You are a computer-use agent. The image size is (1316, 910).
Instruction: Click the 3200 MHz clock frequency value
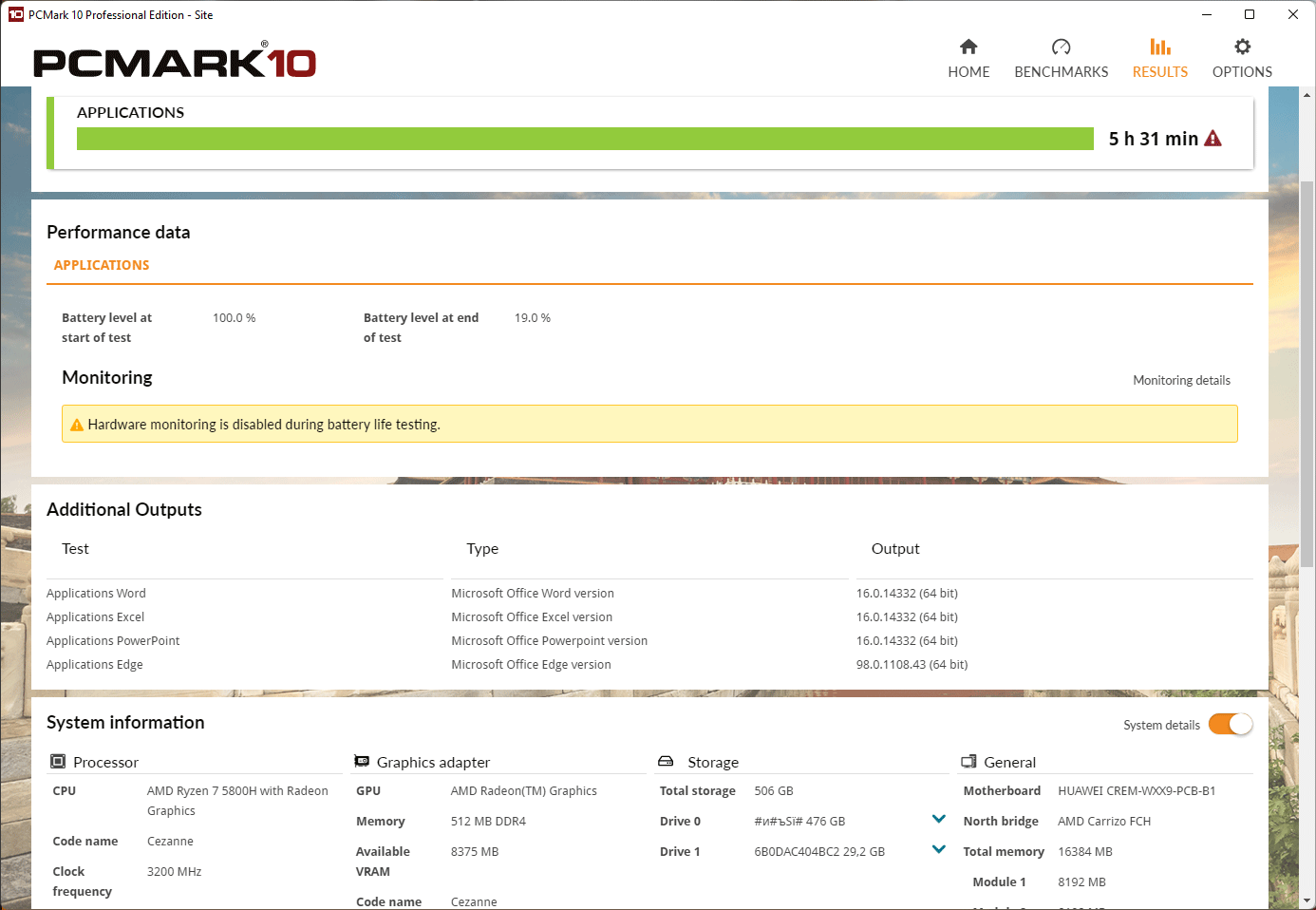tap(174, 872)
